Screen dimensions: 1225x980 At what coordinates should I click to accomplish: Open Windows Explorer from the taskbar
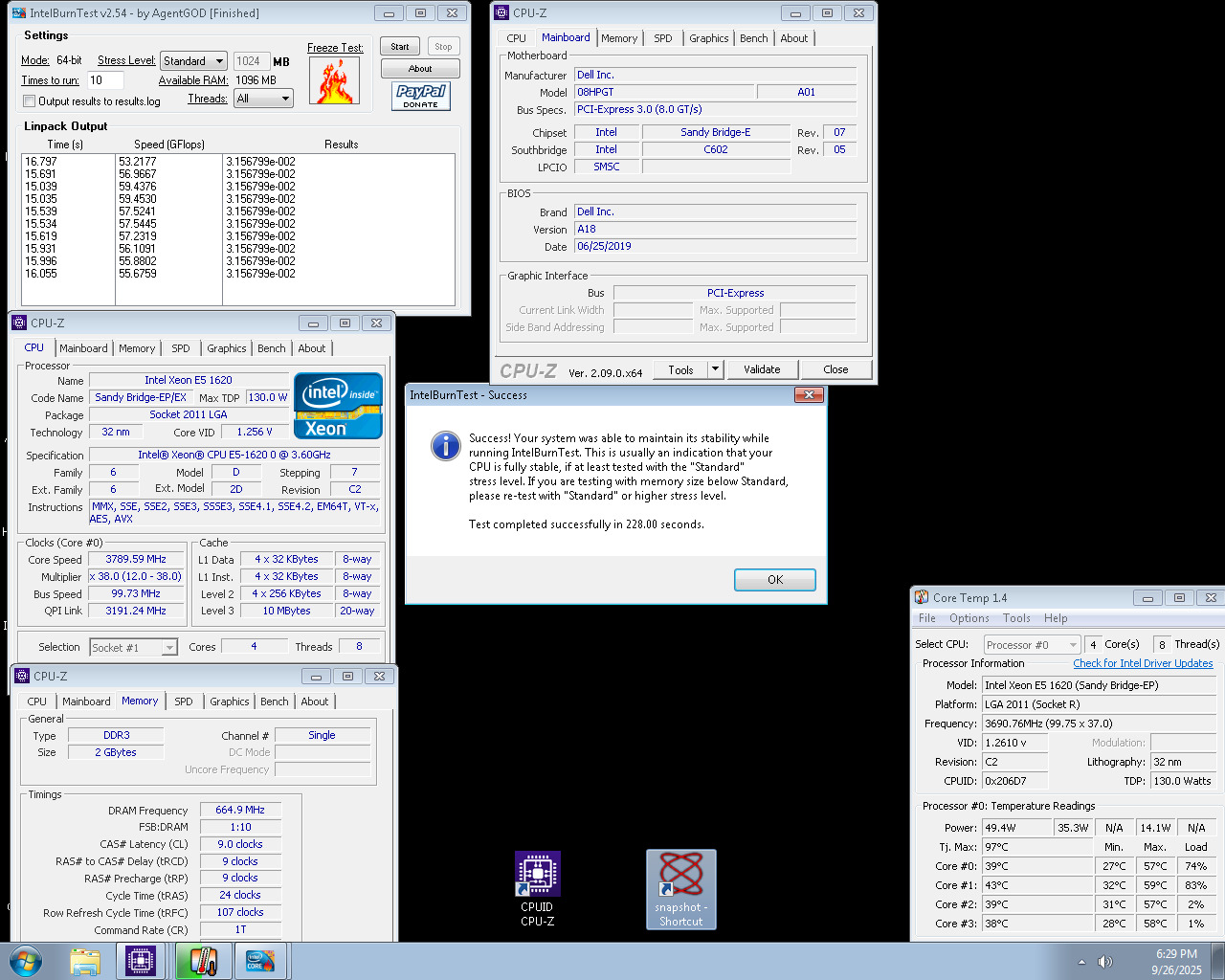85,961
